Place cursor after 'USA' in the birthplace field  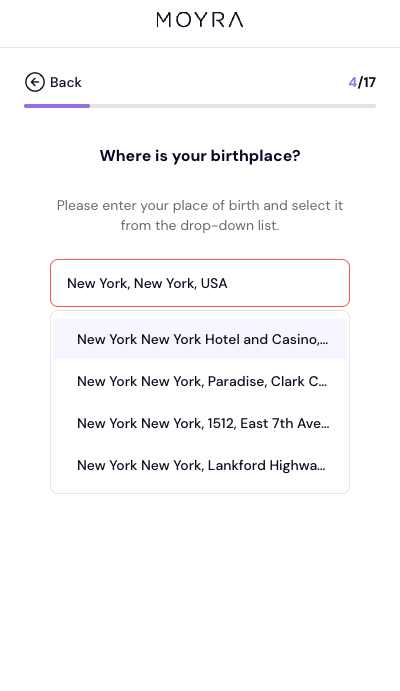click(229, 283)
